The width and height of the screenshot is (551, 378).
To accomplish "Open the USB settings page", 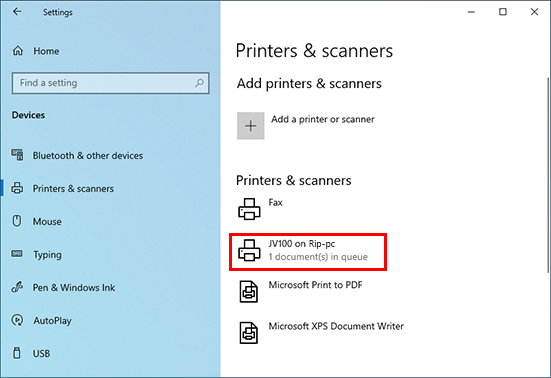I will [41, 353].
